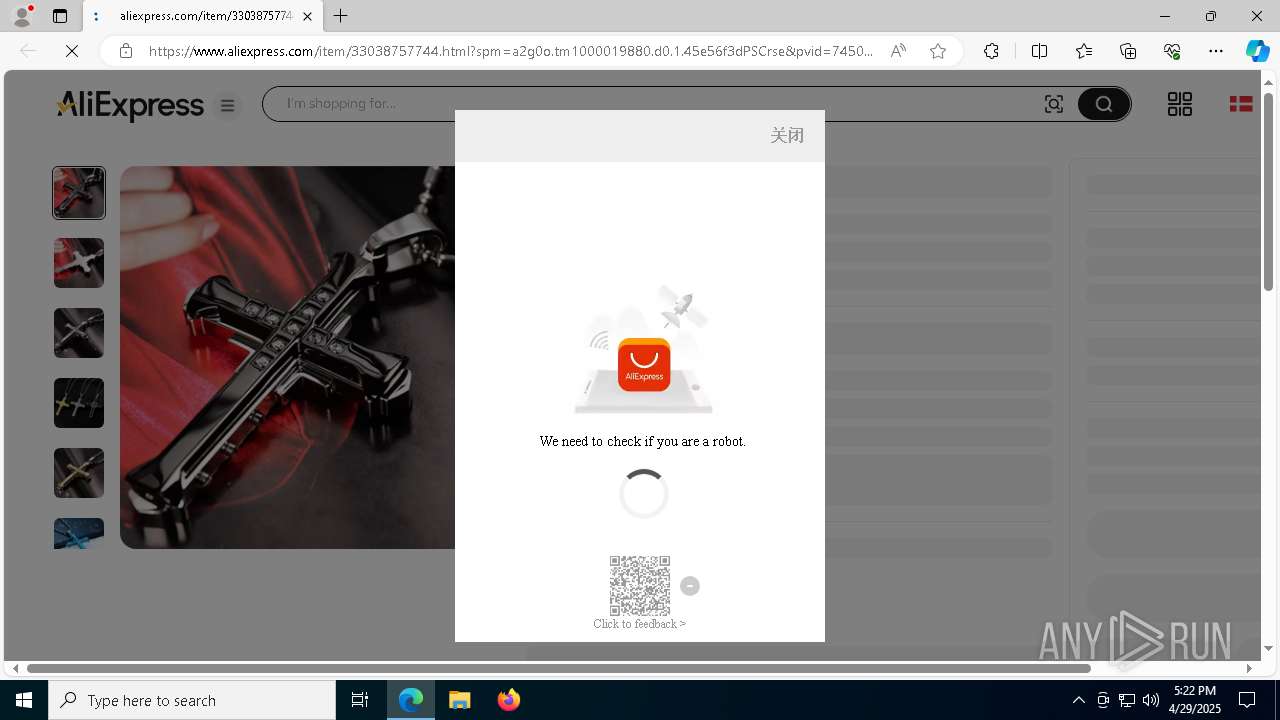Screen dimensions: 1280x720
Task: Select the third cross necklace thumbnail
Action: pos(79,333)
